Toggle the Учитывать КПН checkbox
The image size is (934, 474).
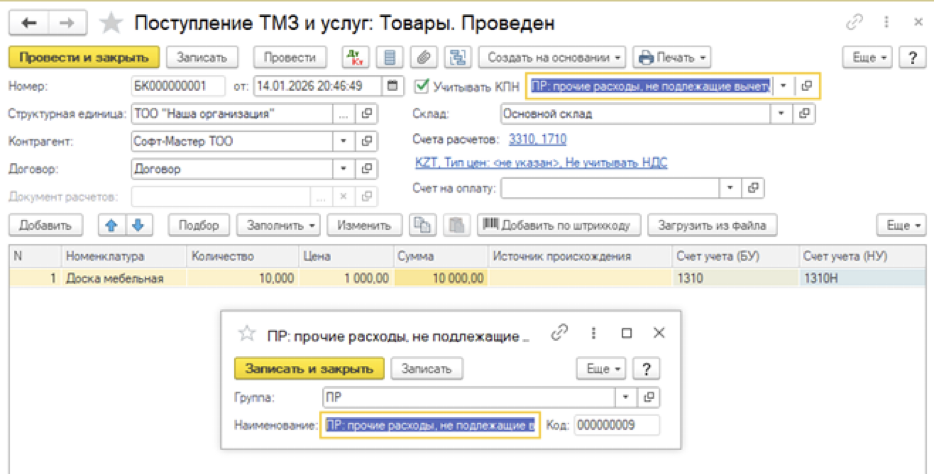(x=423, y=86)
